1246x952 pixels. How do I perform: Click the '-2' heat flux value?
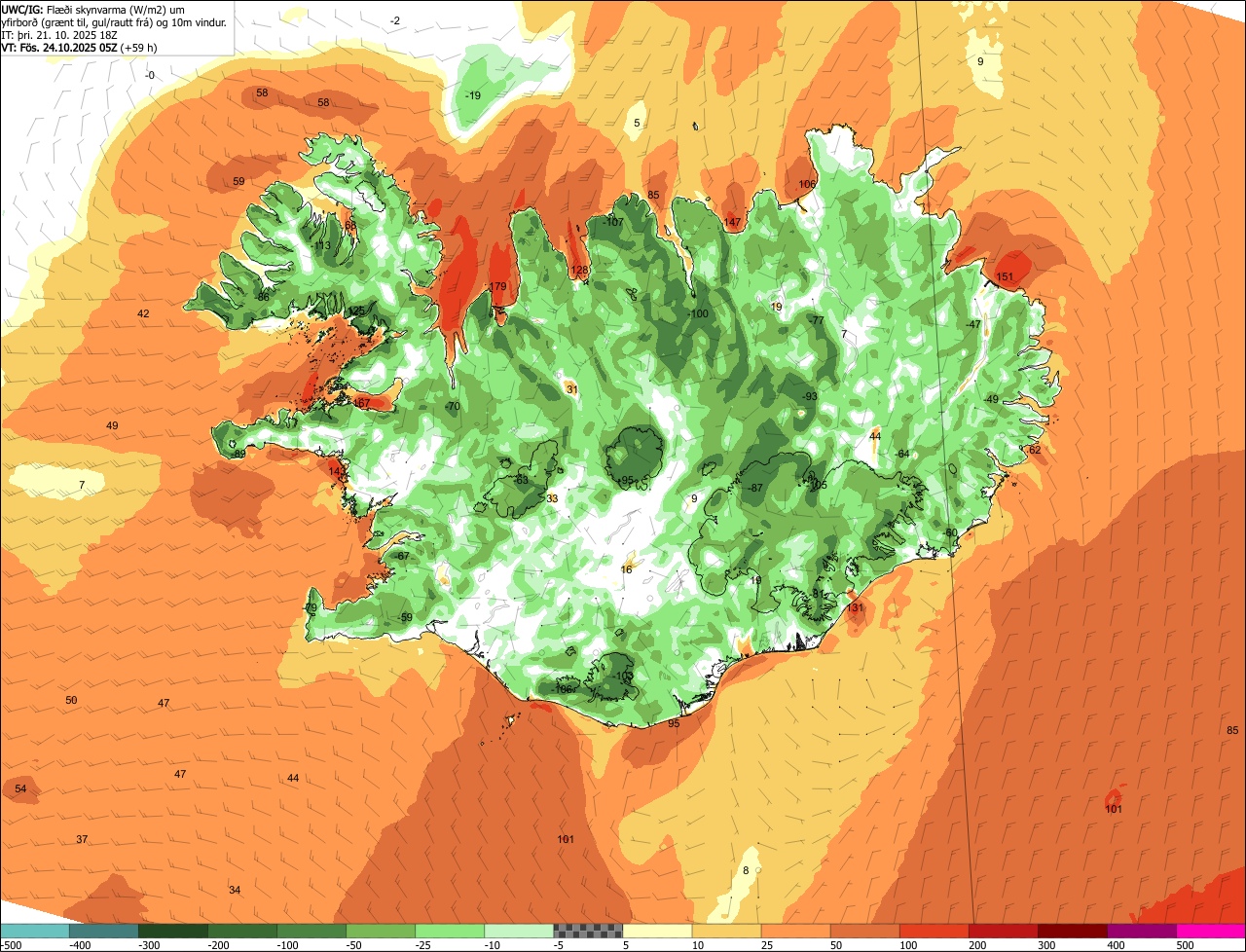(394, 21)
